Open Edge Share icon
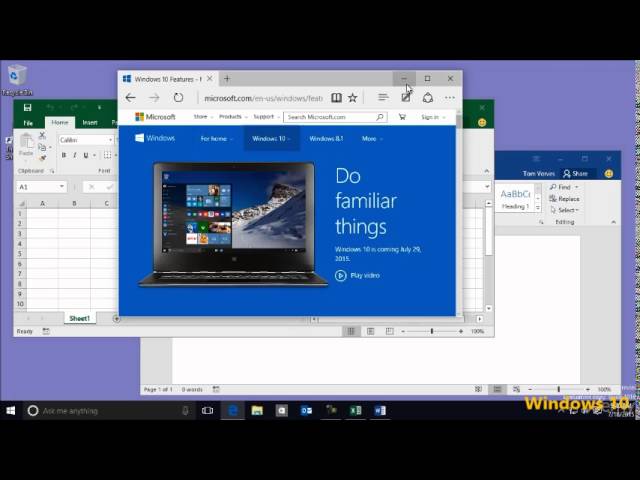Image resolution: width=640 pixels, height=480 pixels. (427, 98)
